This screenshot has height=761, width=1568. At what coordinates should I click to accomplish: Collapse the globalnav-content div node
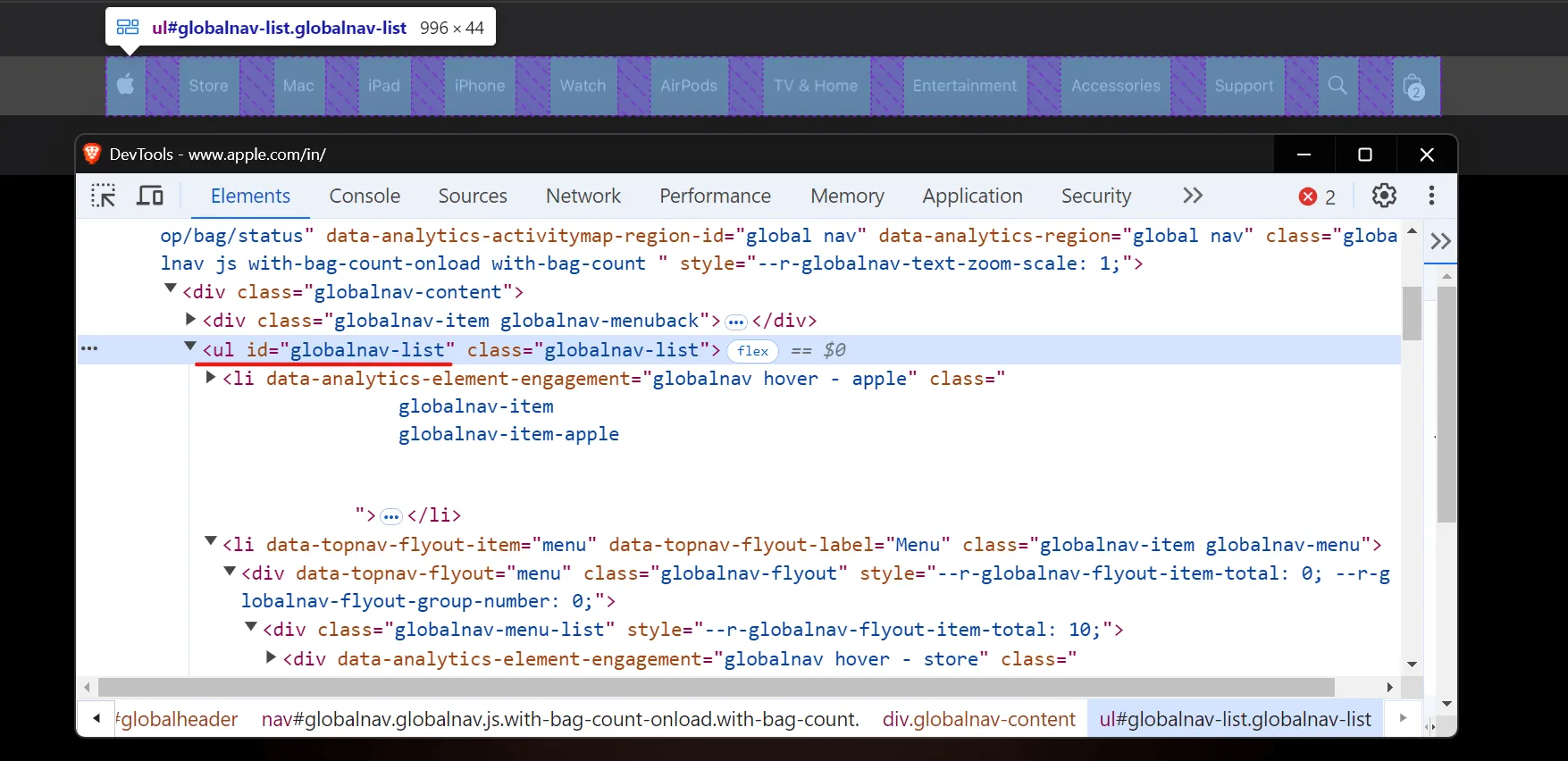click(x=171, y=289)
